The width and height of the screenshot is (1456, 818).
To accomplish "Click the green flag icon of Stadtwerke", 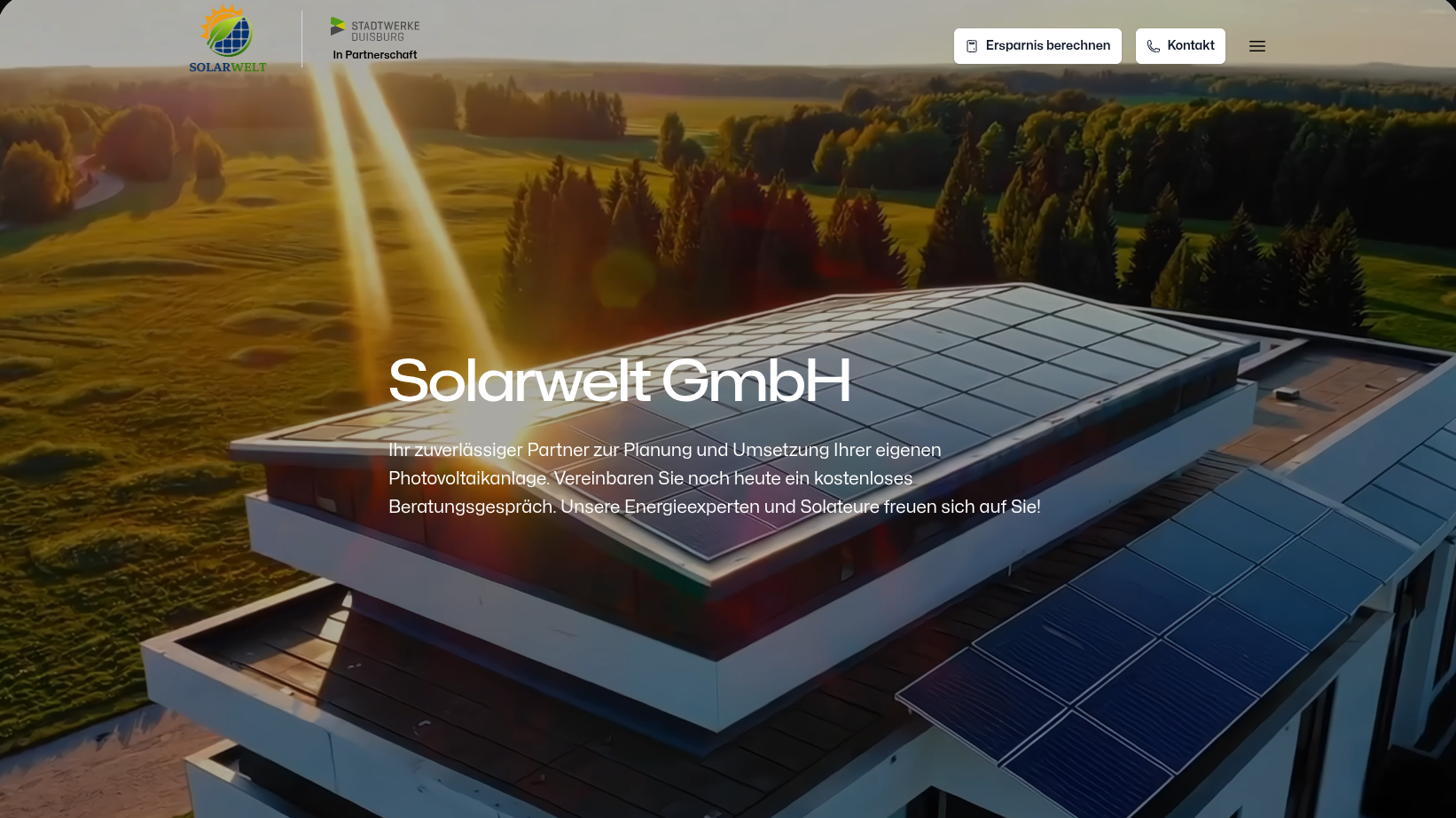I will tap(338, 27).
